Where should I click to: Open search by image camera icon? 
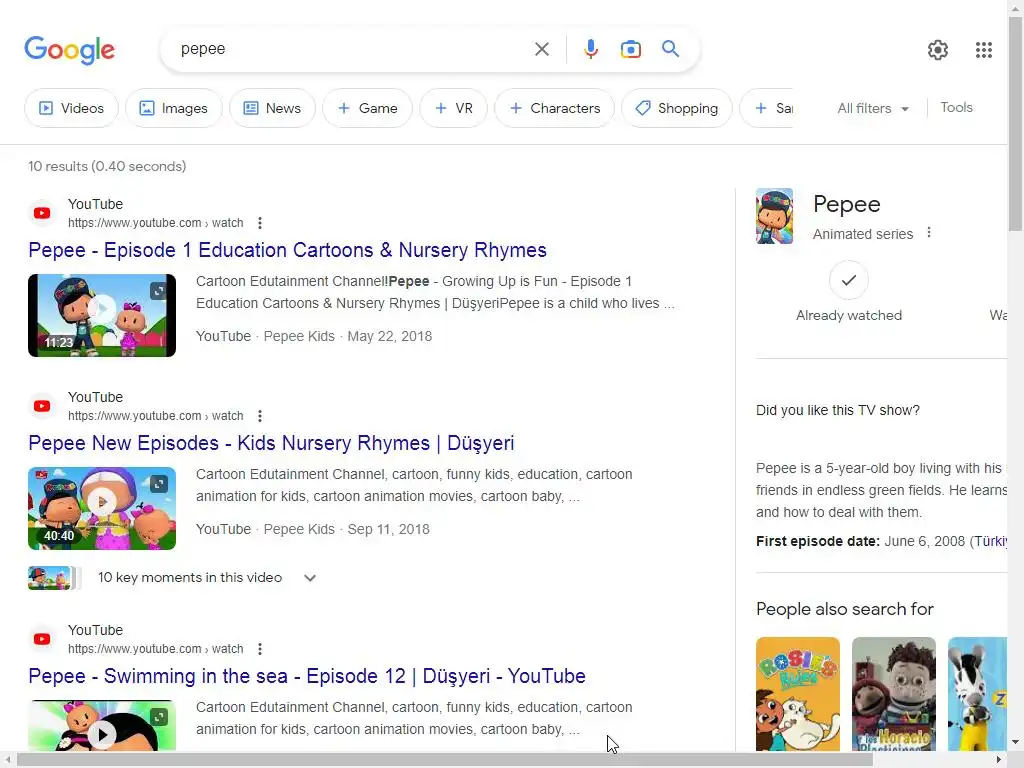pos(630,49)
